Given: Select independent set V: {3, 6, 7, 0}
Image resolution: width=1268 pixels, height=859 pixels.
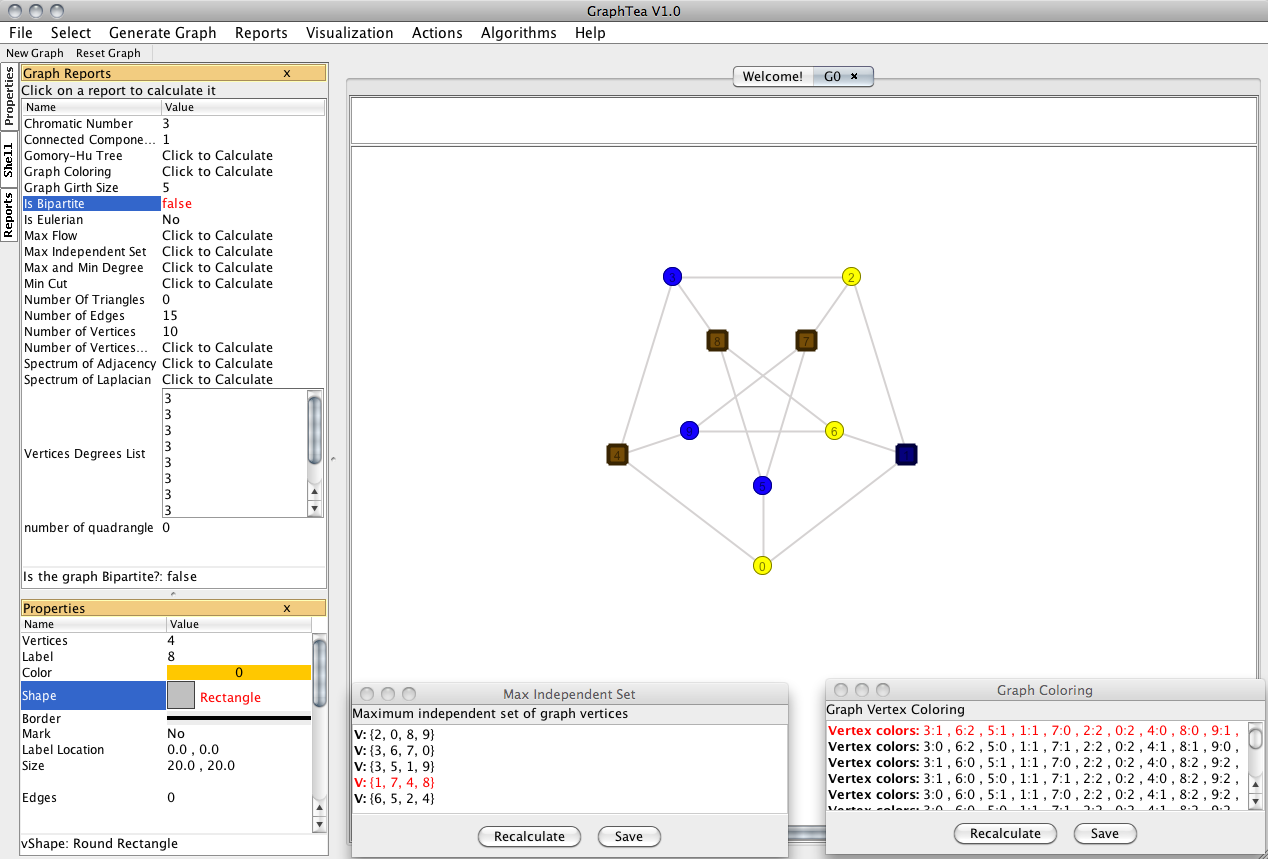Looking at the screenshot, I should click(x=394, y=750).
